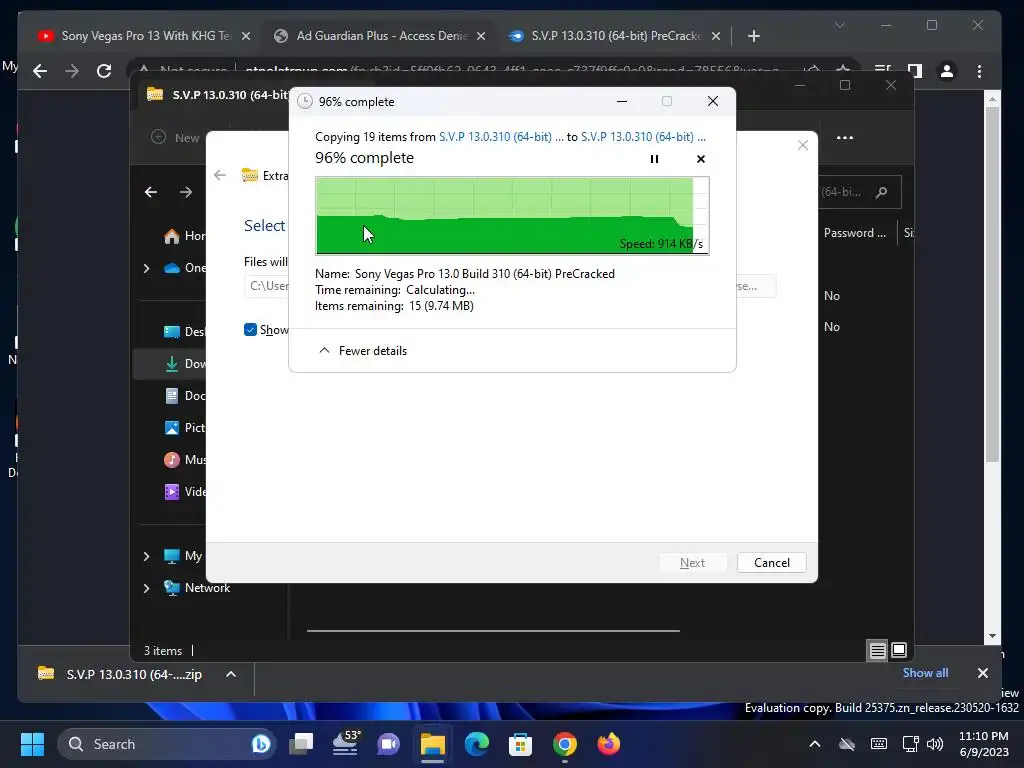Open download options chevron for zip
The height and width of the screenshot is (768, 1024).
pyautogui.click(x=231, y=674)
